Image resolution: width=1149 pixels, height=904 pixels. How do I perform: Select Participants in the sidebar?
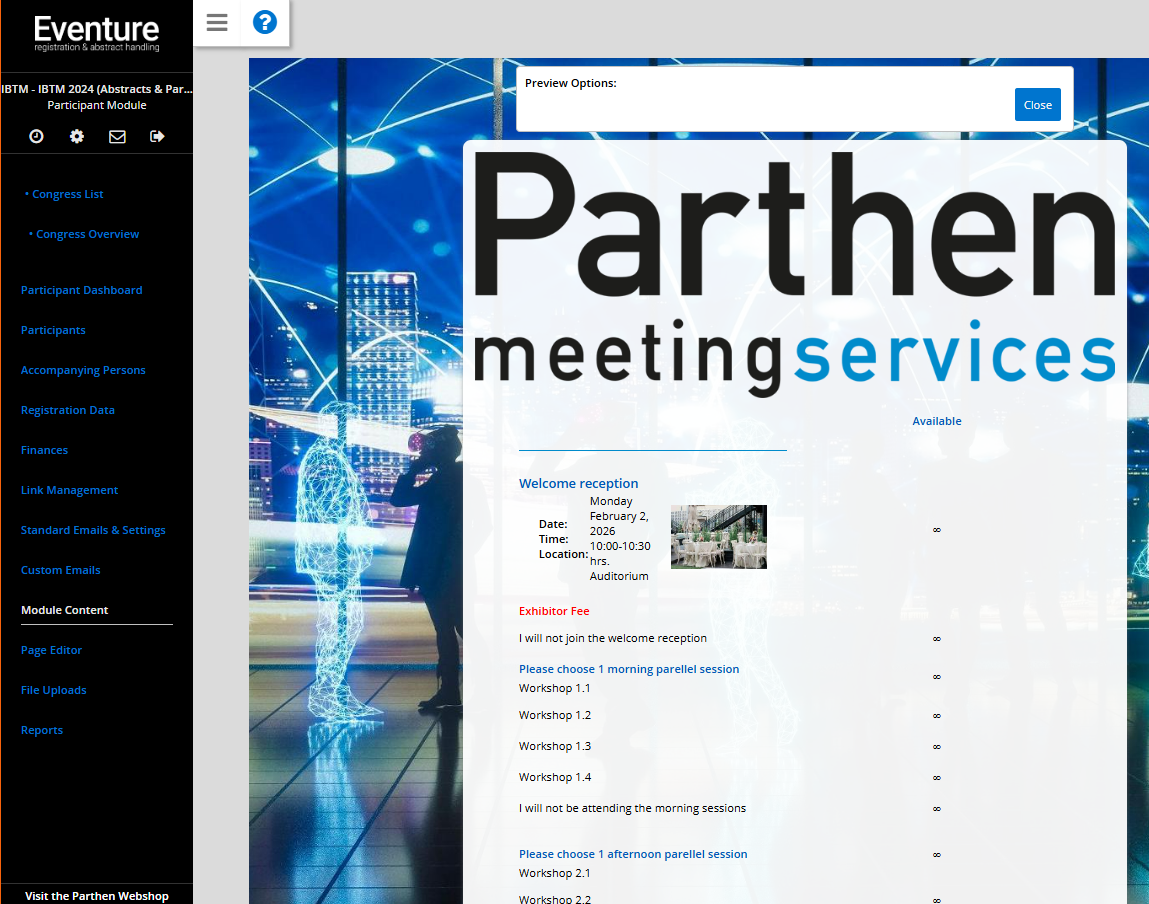point(53,330)
